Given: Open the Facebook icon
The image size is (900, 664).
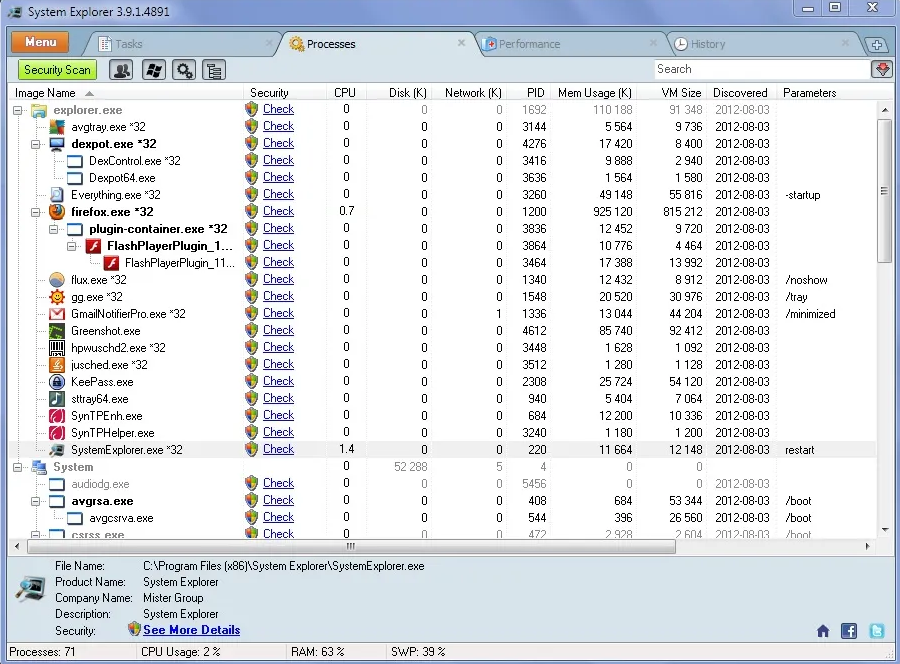Looking at the screenshot, I should click(849, 631).
